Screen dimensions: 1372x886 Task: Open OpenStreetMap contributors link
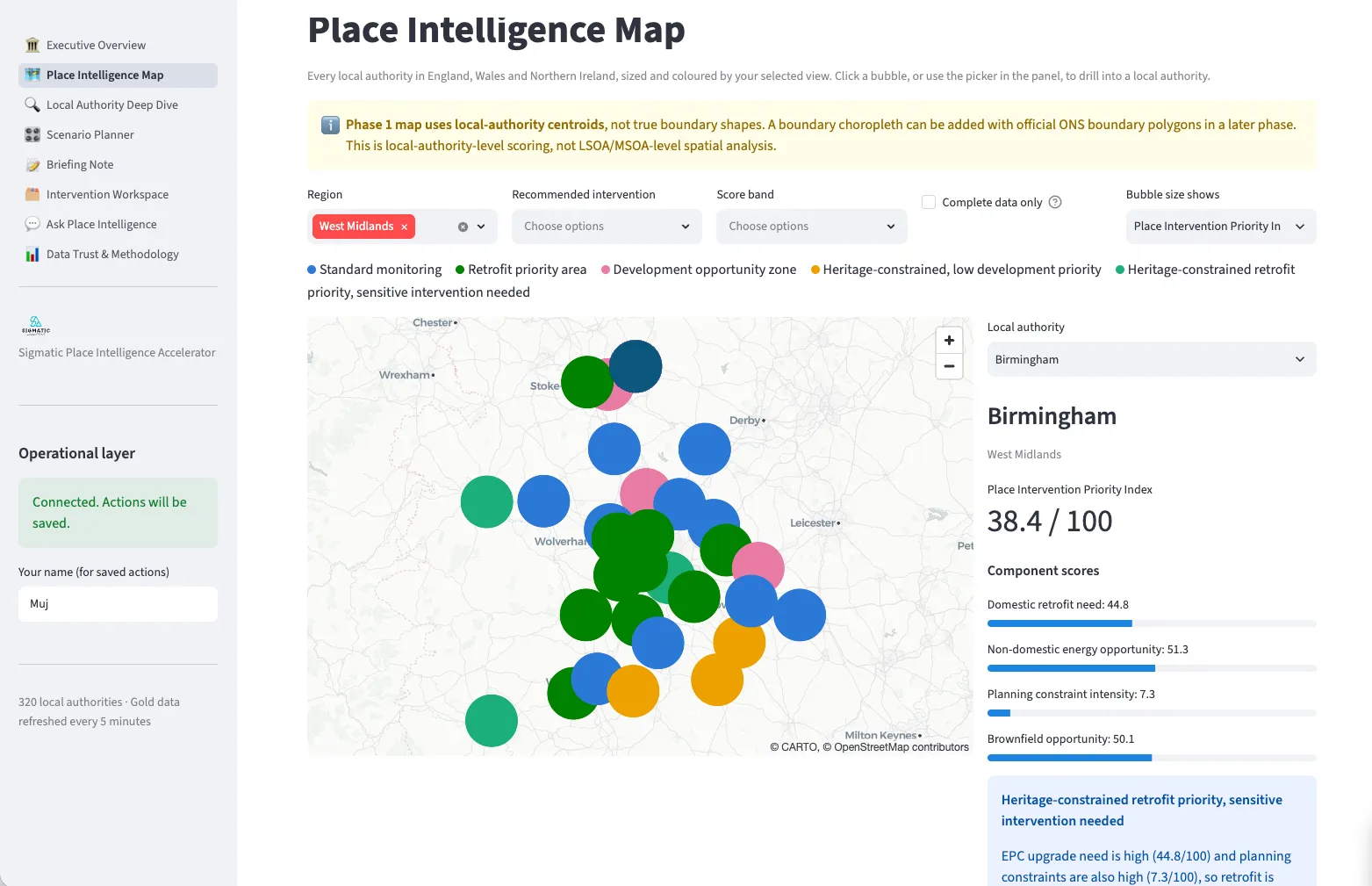pyautogui.click(x=901, y=747)
